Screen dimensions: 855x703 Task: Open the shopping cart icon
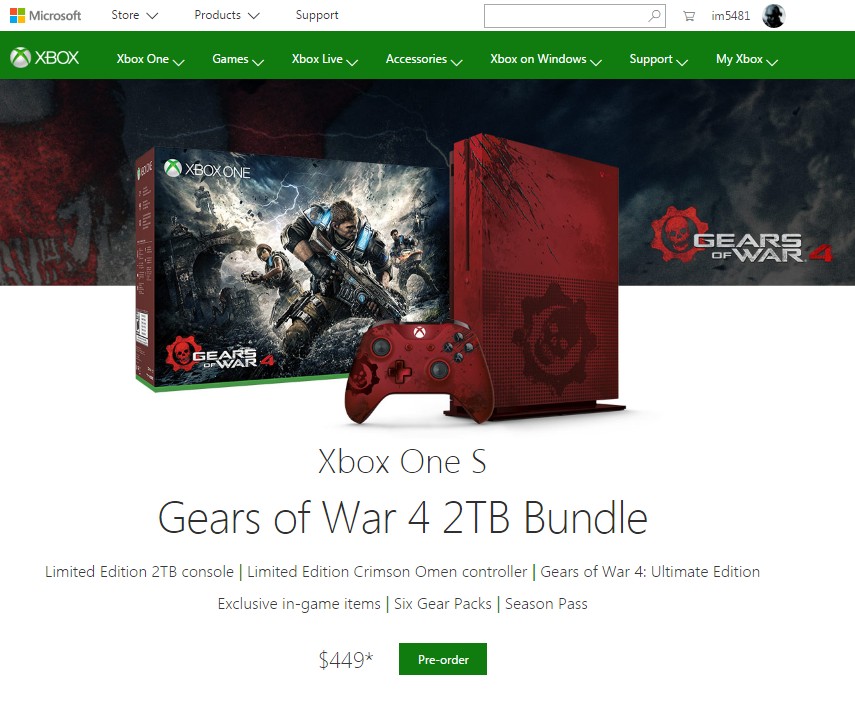tap(689, 16)
